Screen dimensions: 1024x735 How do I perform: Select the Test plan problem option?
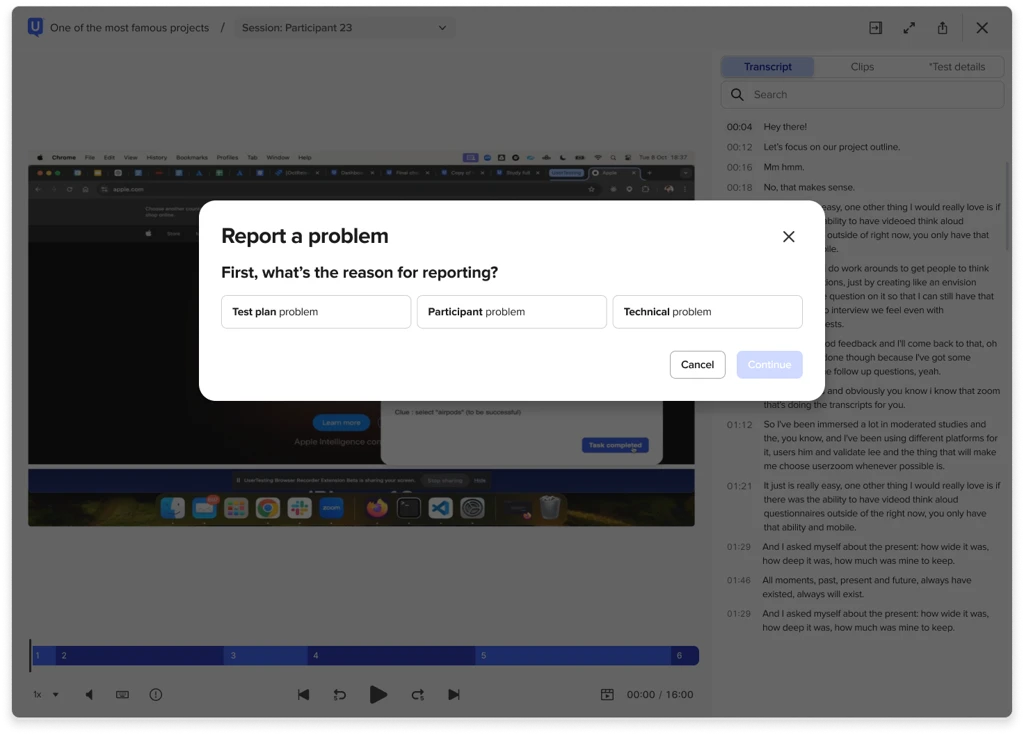[x=316, y=312]
